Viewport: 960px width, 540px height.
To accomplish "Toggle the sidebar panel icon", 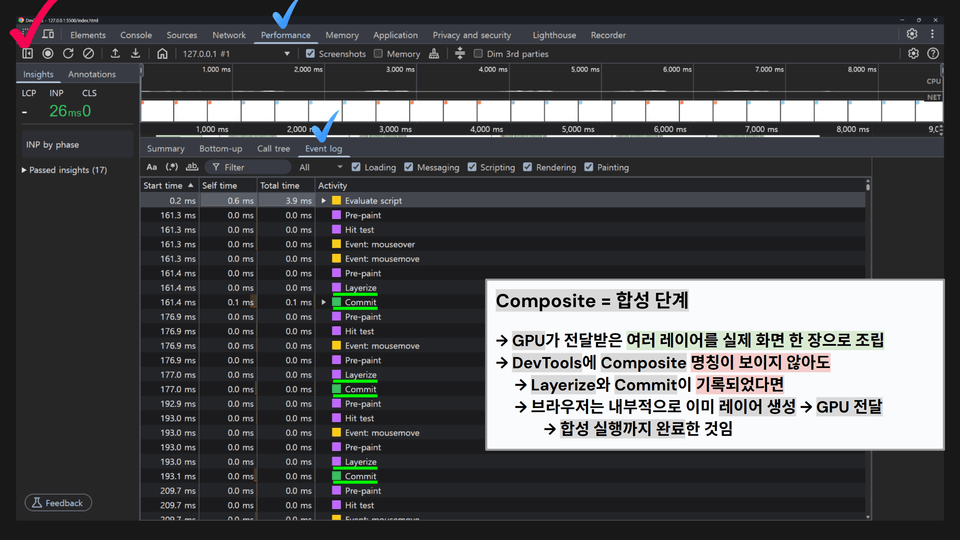I will 28,54.
